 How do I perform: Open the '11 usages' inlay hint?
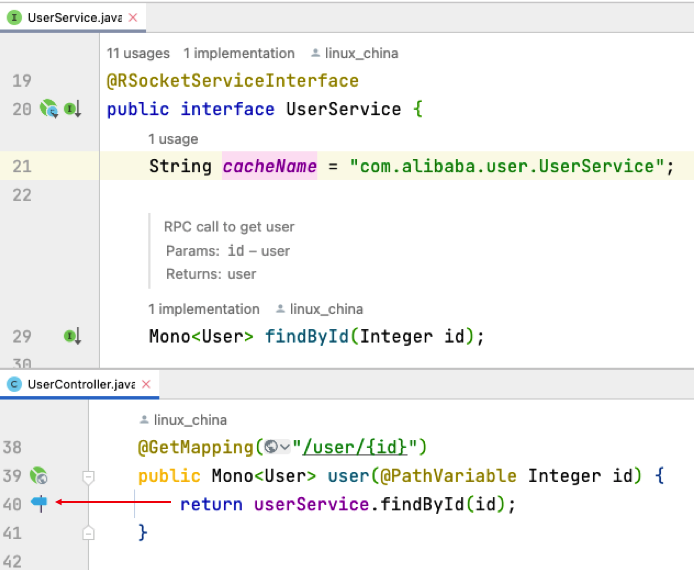[x=138, y=53]
